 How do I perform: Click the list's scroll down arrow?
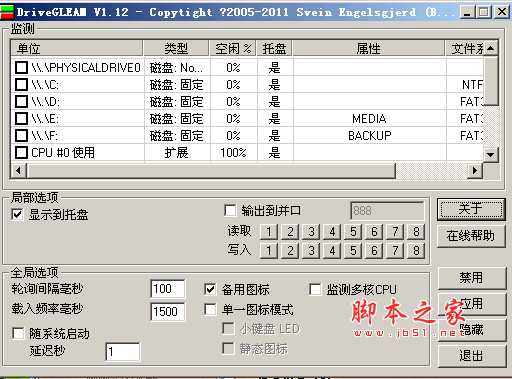[x=490, y=155]
